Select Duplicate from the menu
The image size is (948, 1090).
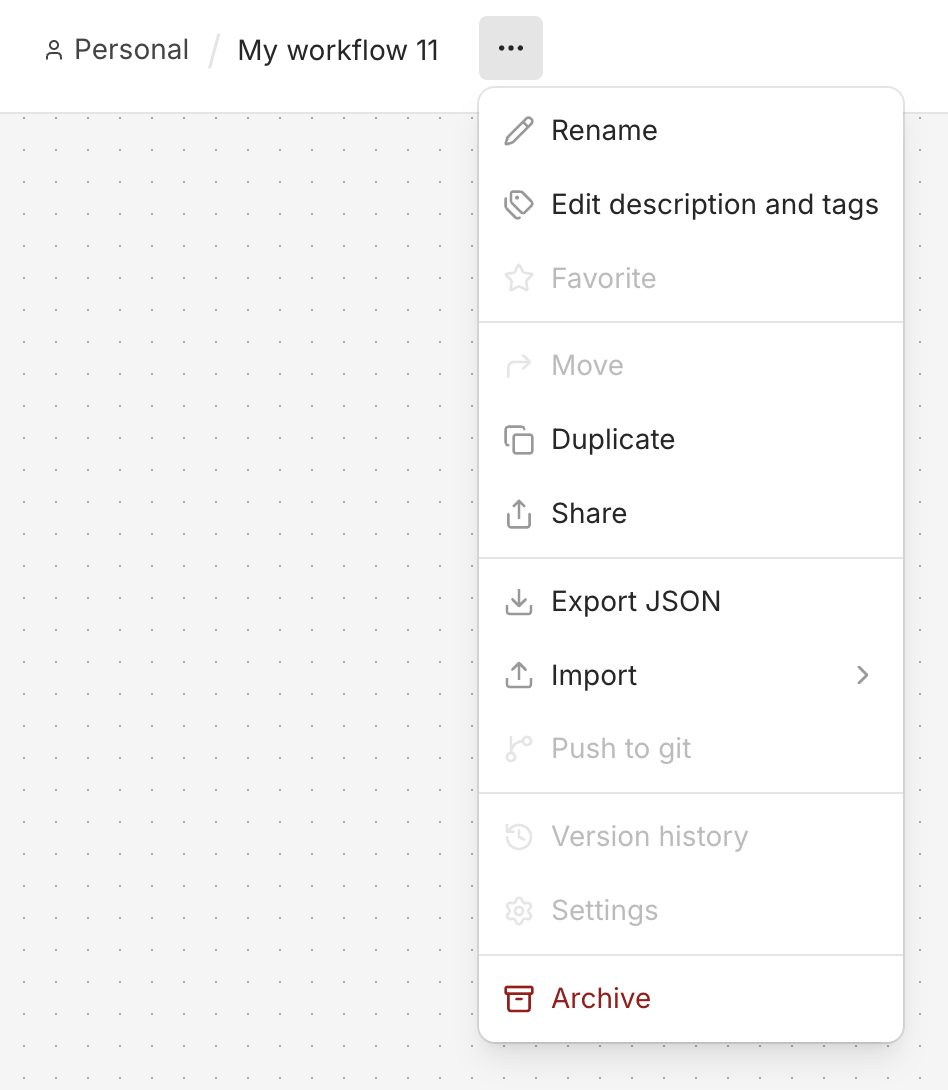click(691, 439)
